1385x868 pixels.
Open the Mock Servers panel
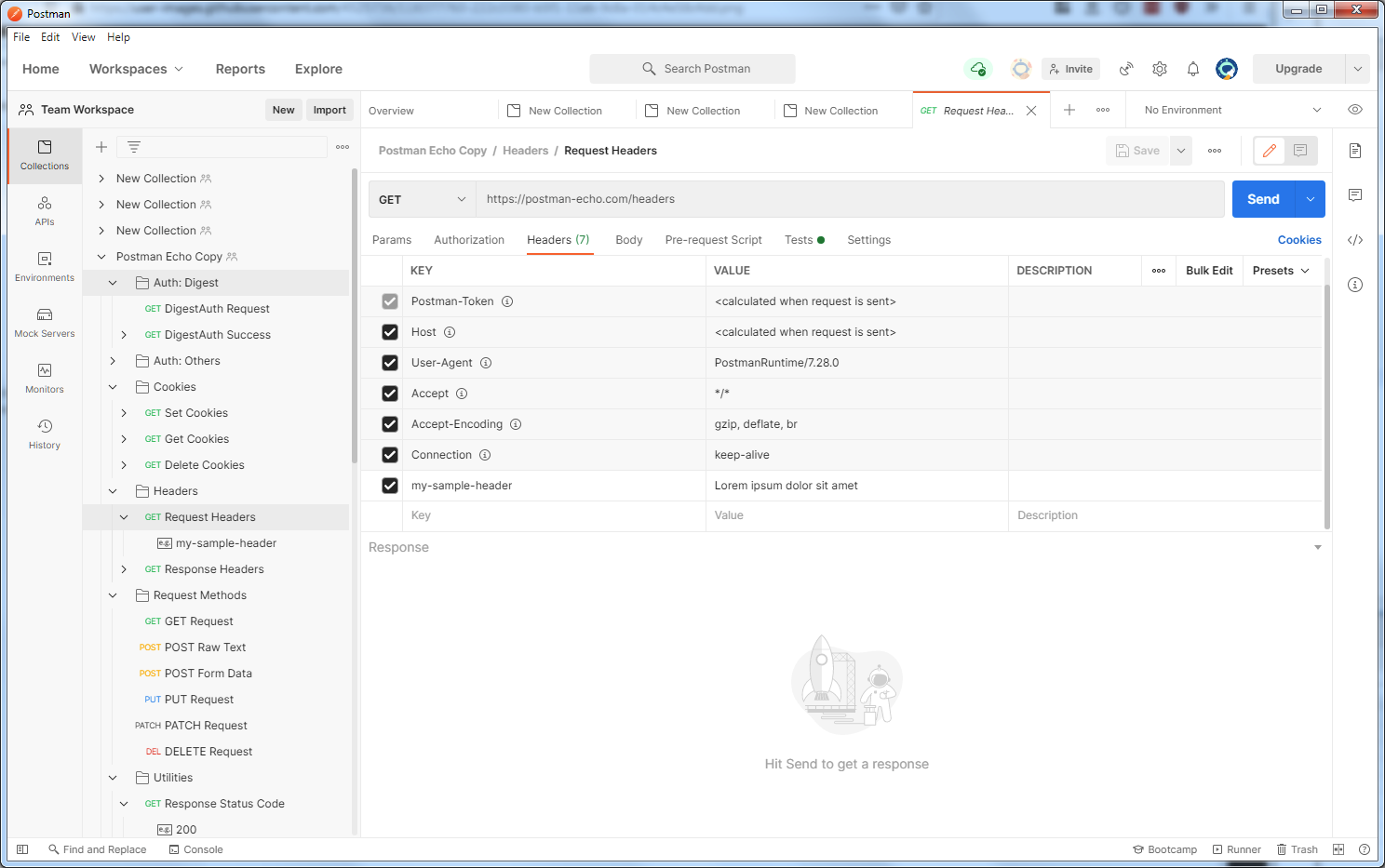tap(44, 321)
